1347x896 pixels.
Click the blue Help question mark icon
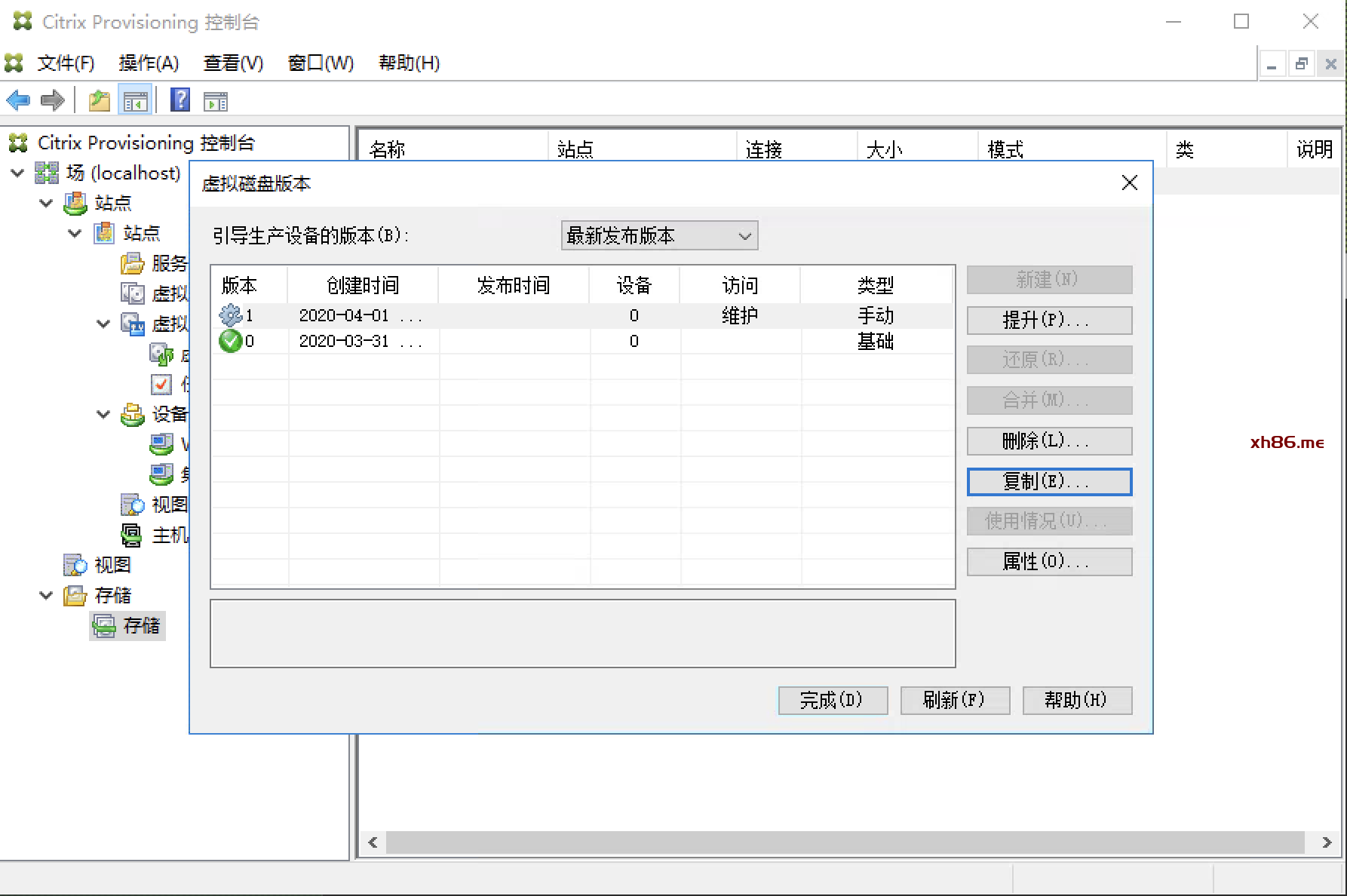(x=180, y=100)
